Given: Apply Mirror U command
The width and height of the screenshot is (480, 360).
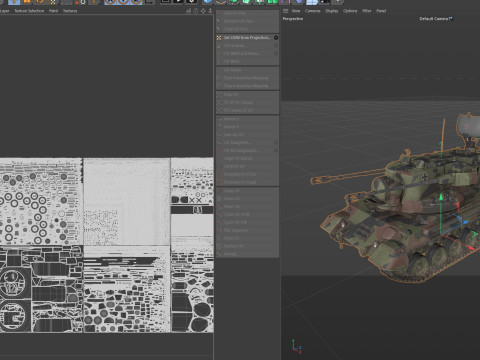Looking at the screenshot, I should click(x=247, y=119).
